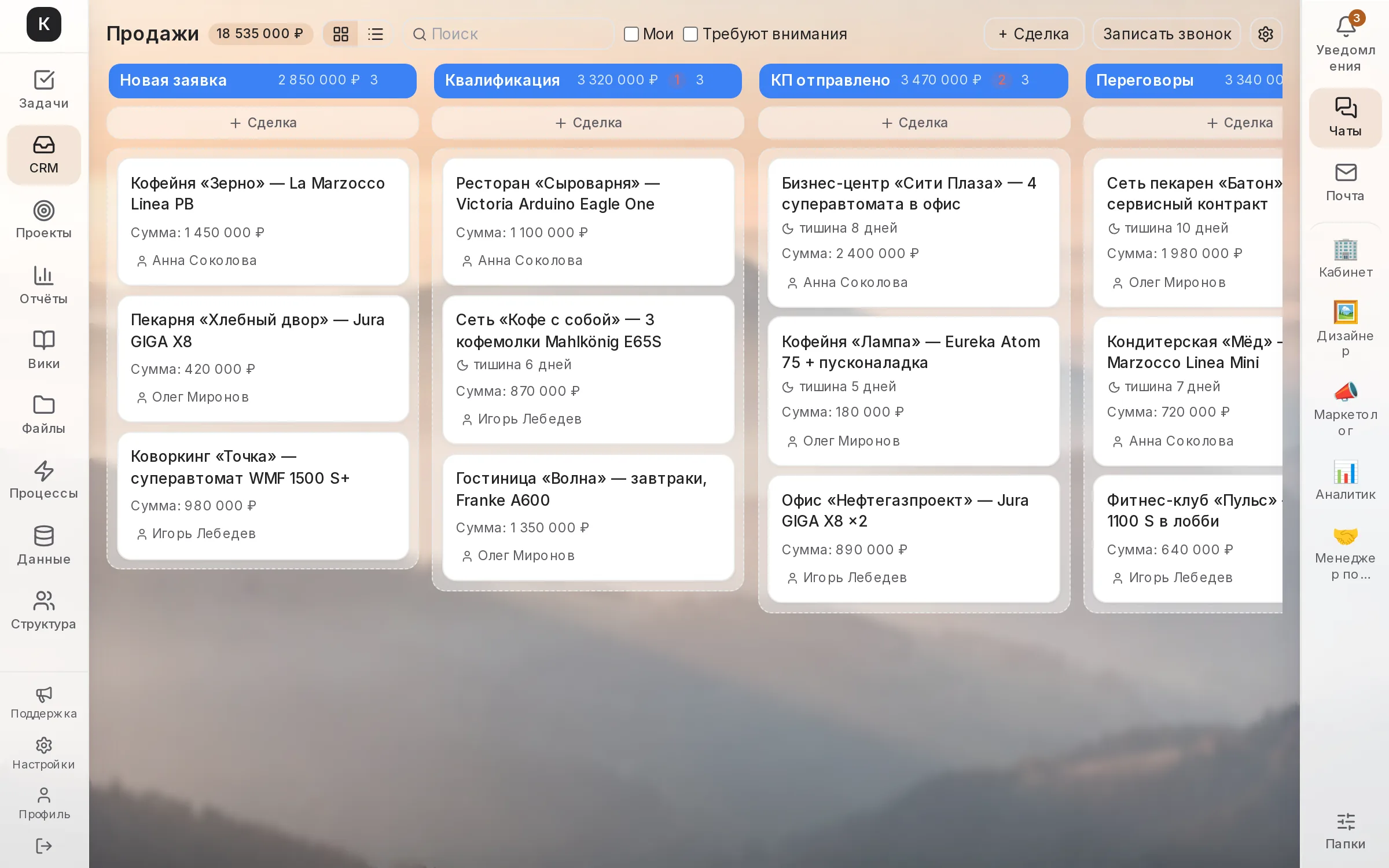Open Отчёты reports section
The width and height of the screenshot is (1389, 868).
pos(44,285)
